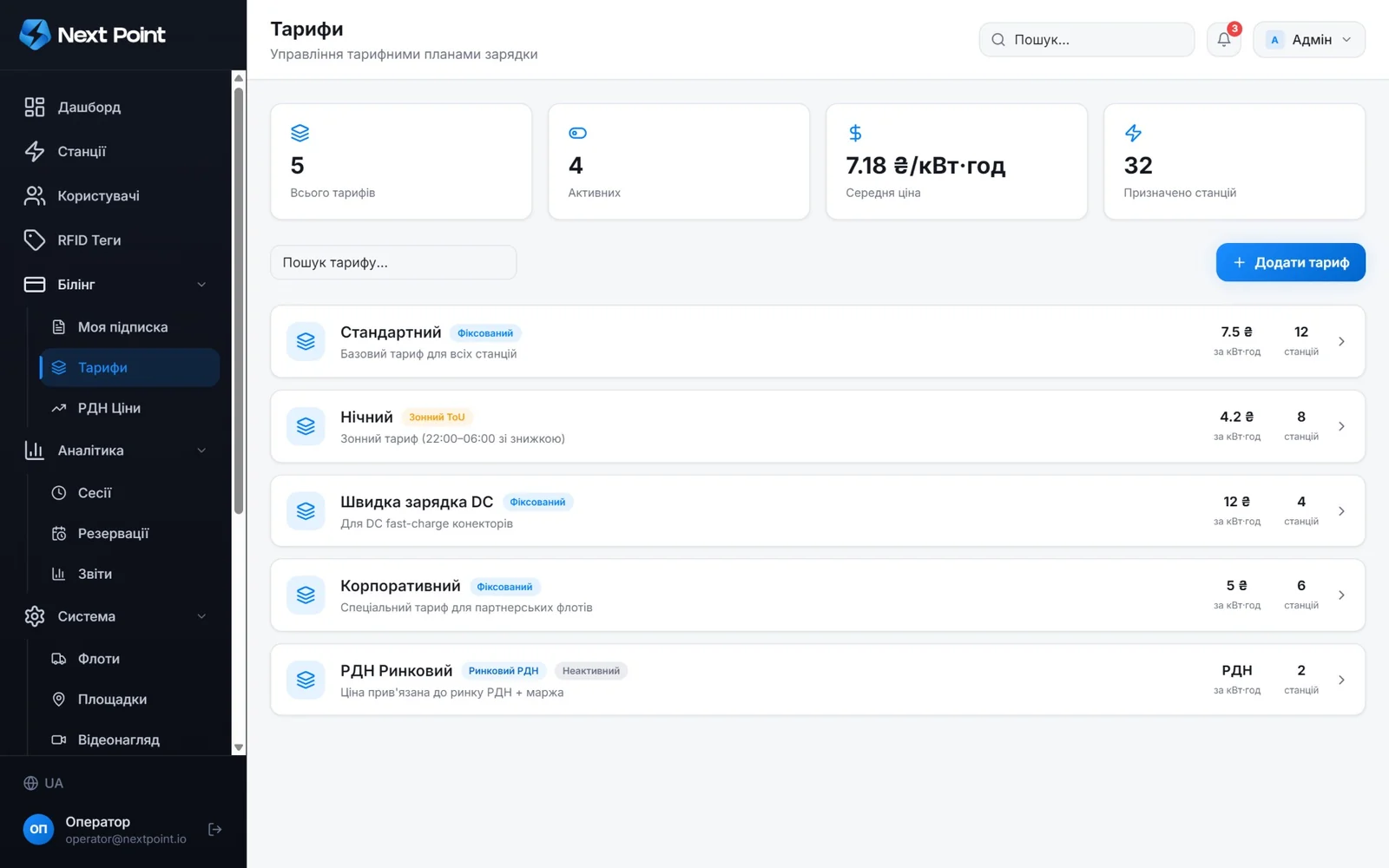Open Звіти menu item
The width and height of the screenshot is (1389, 868).
pyautogui.click(x=129, y=574)
